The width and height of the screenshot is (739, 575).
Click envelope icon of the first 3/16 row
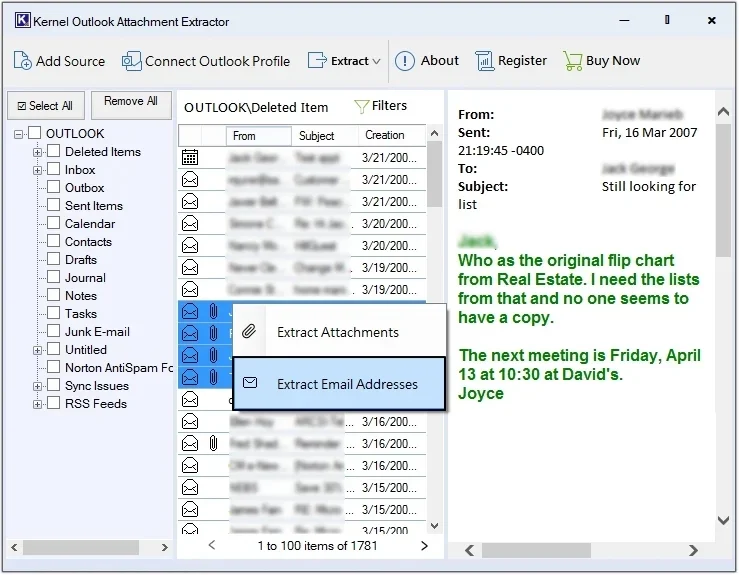190,421
